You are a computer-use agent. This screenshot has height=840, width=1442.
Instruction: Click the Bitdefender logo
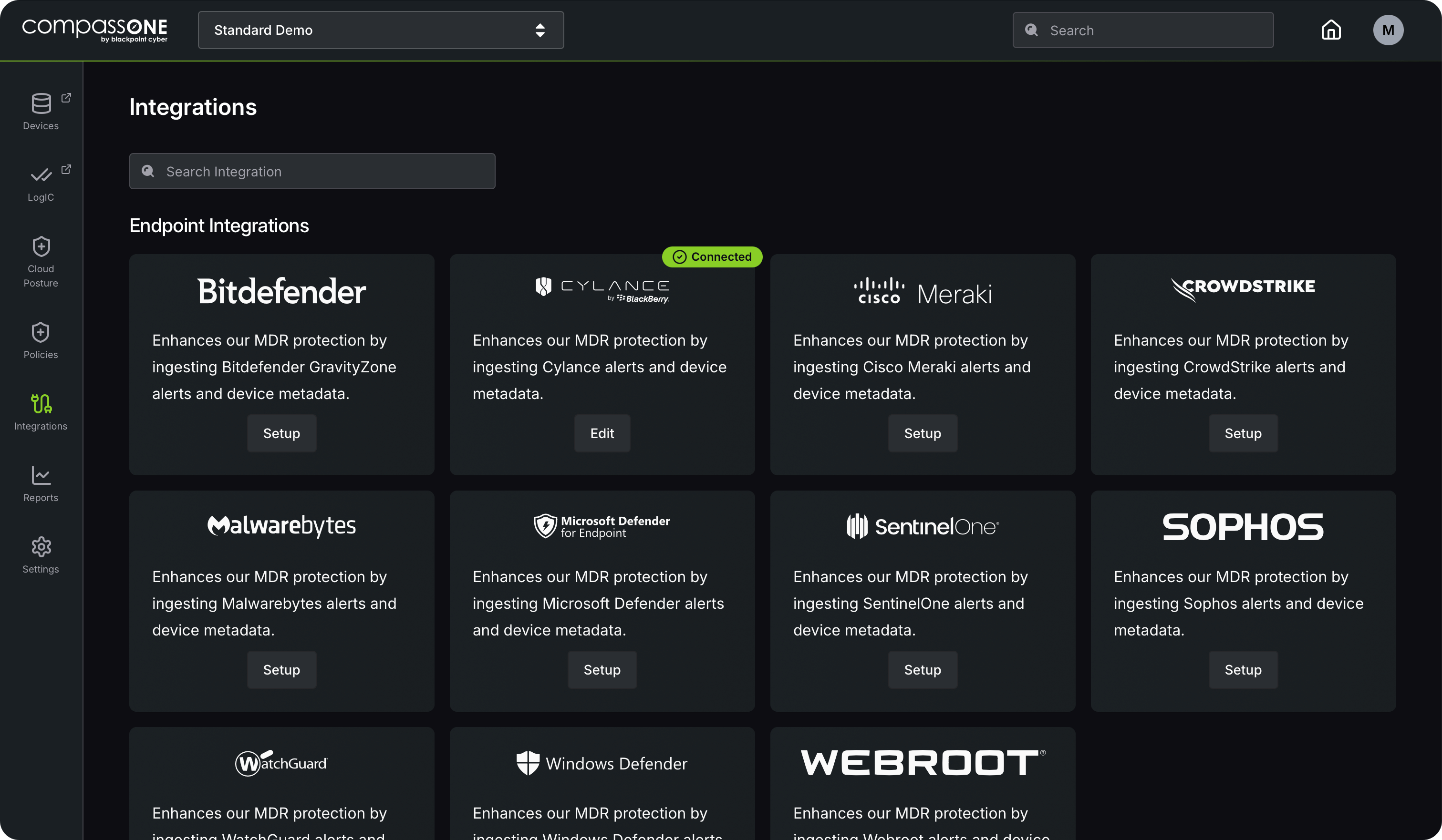click(281, 291)
